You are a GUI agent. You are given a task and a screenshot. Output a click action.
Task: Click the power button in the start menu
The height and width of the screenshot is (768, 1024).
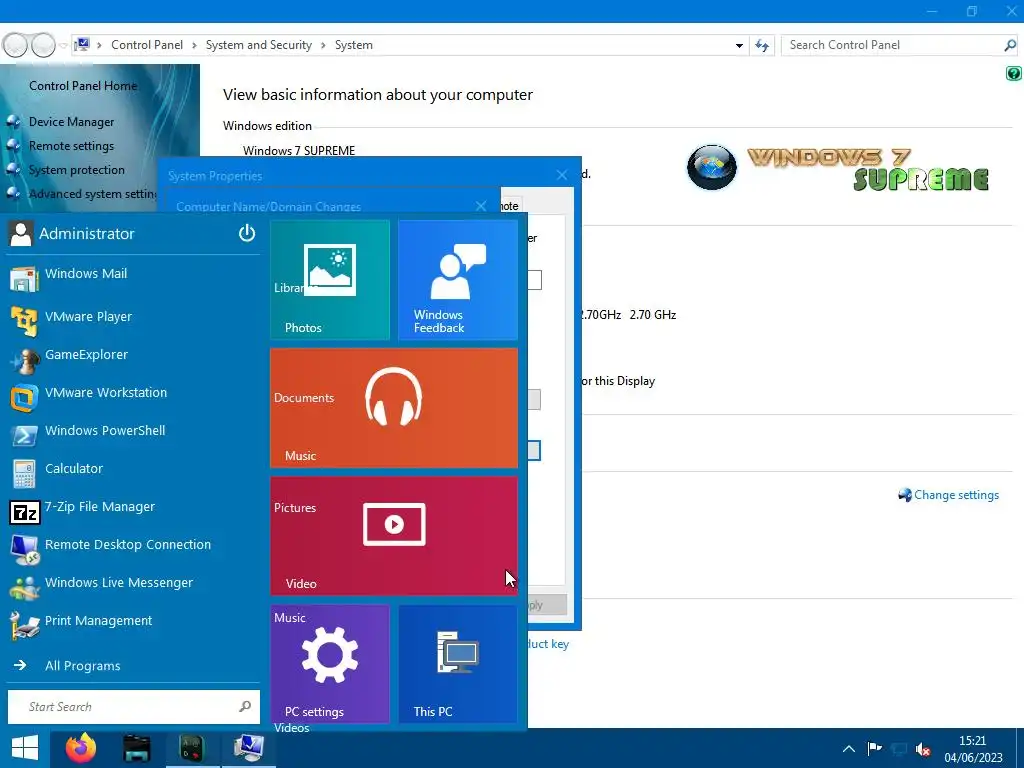pos(246,232)
